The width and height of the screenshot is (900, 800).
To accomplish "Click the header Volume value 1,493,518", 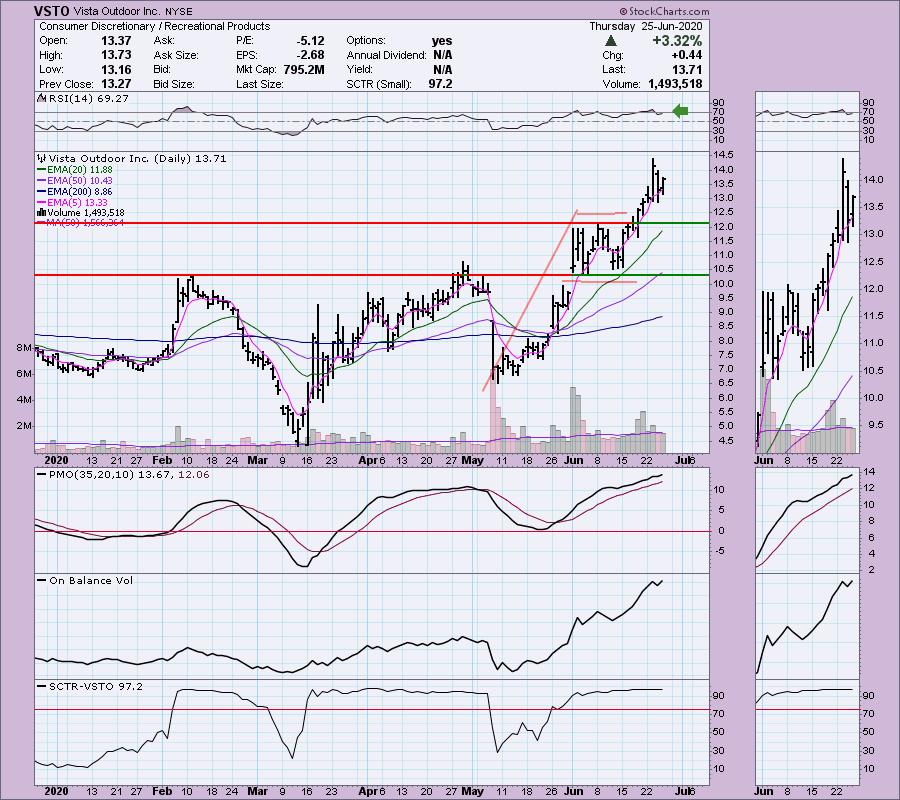I will [x=675, y=84].
